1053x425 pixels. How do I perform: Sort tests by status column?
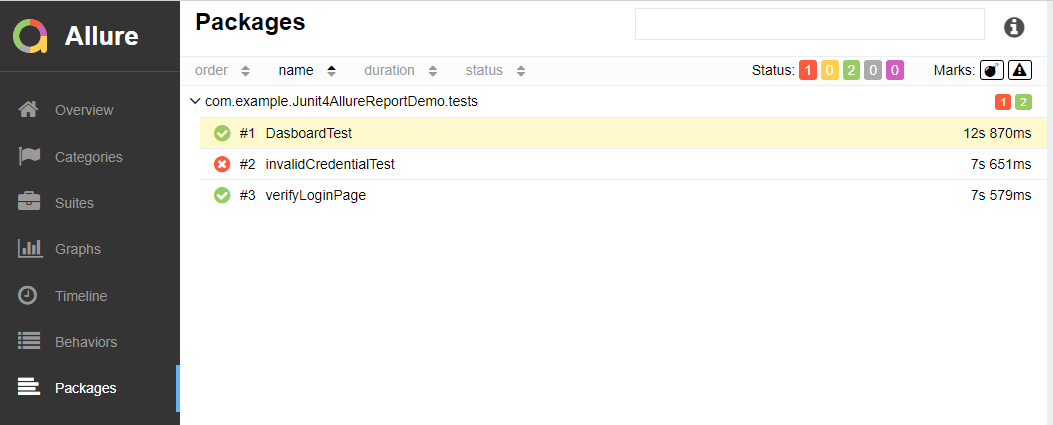coord(495,70)
